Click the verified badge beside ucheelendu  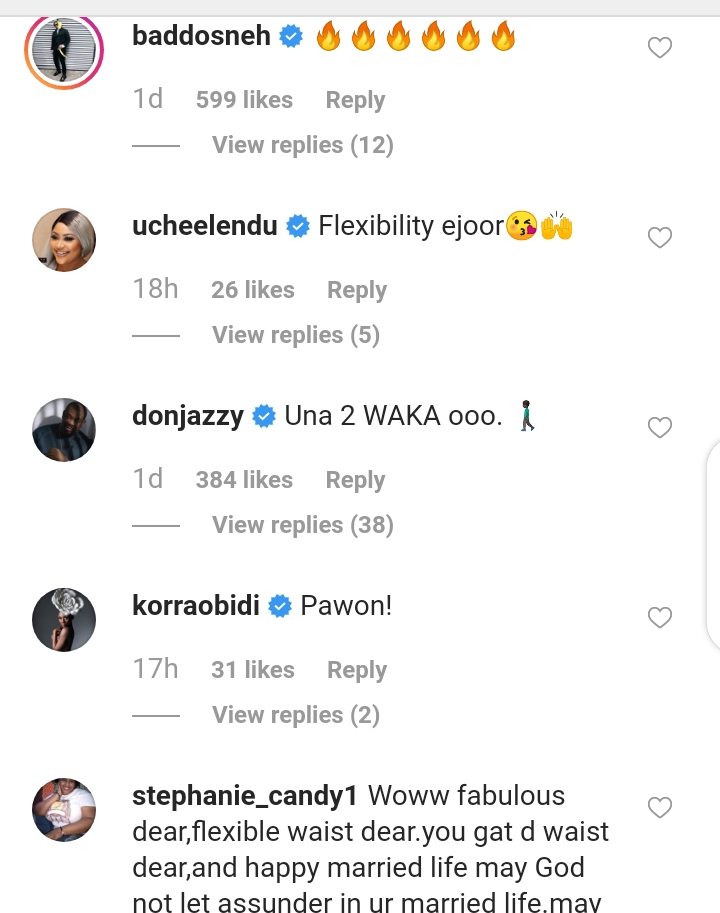pos(297,227)
